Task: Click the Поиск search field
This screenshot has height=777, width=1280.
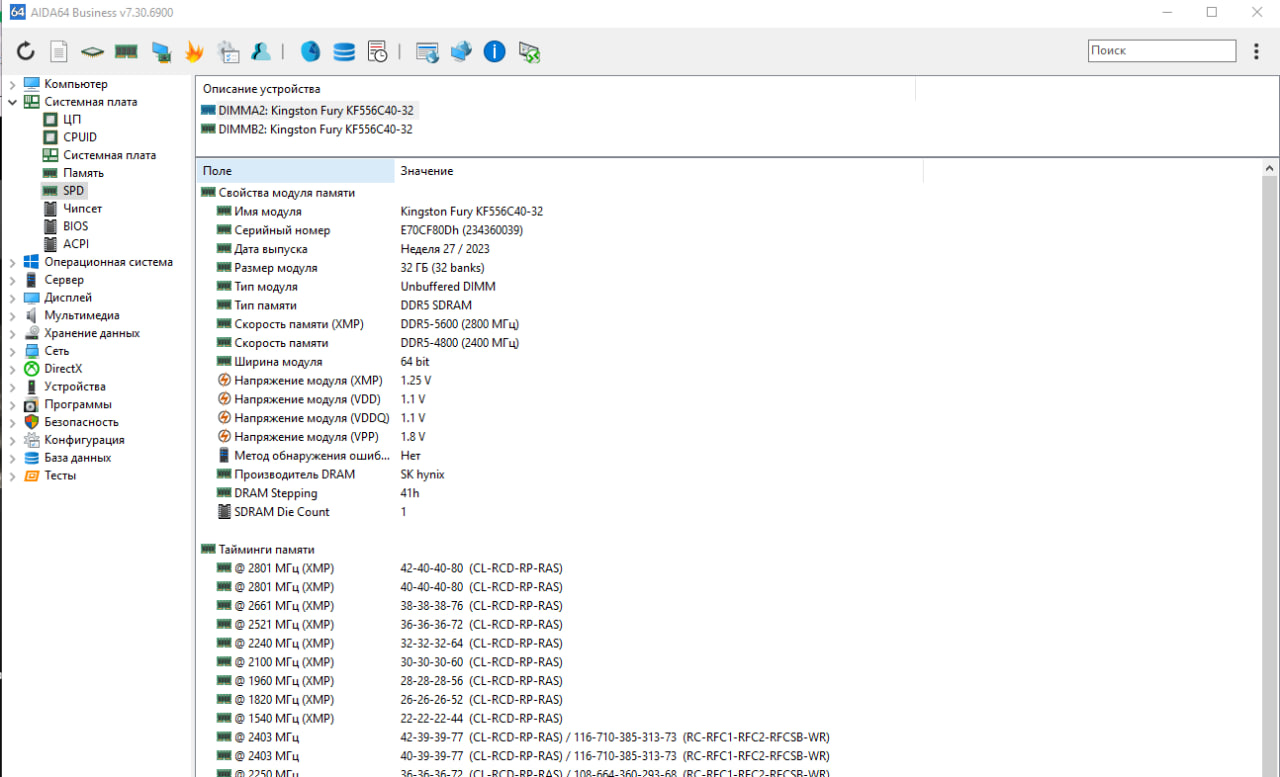Action: click(x=1162, y=51)
